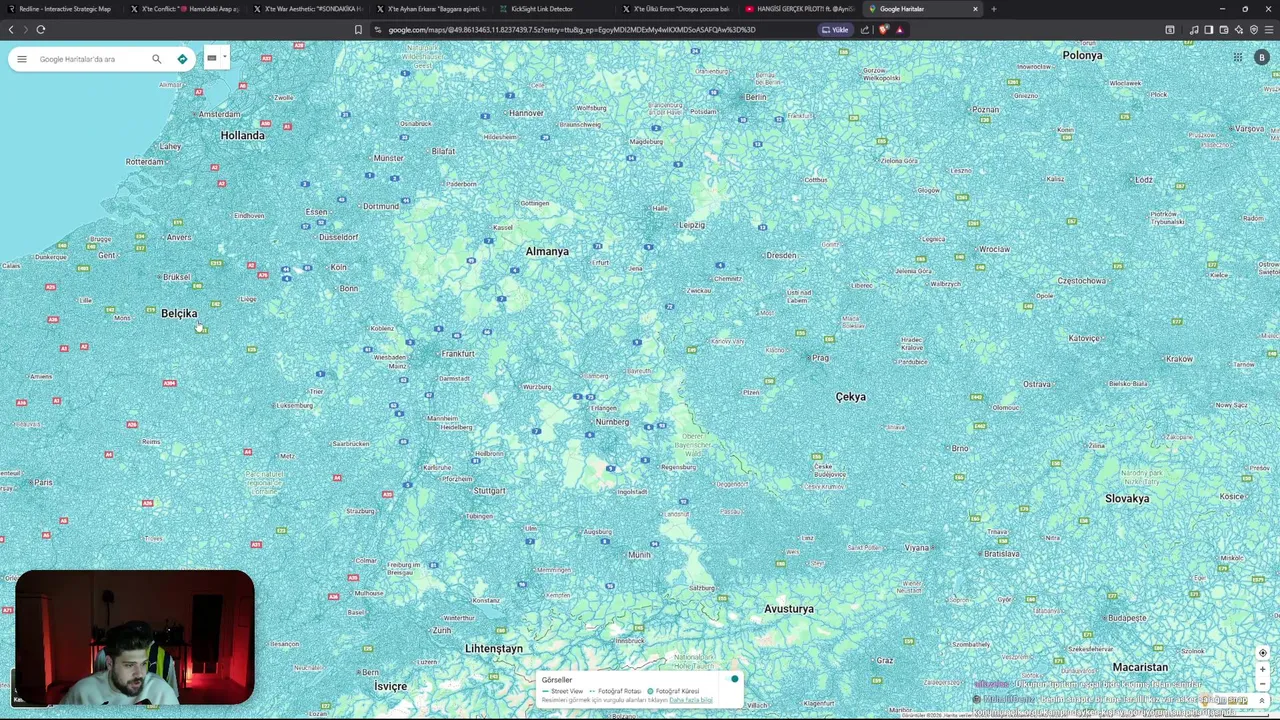The height and width of the screenshot is (720, 1280).
Task: Switch to the X'te War Aesthetic tab
Action: 308,9
